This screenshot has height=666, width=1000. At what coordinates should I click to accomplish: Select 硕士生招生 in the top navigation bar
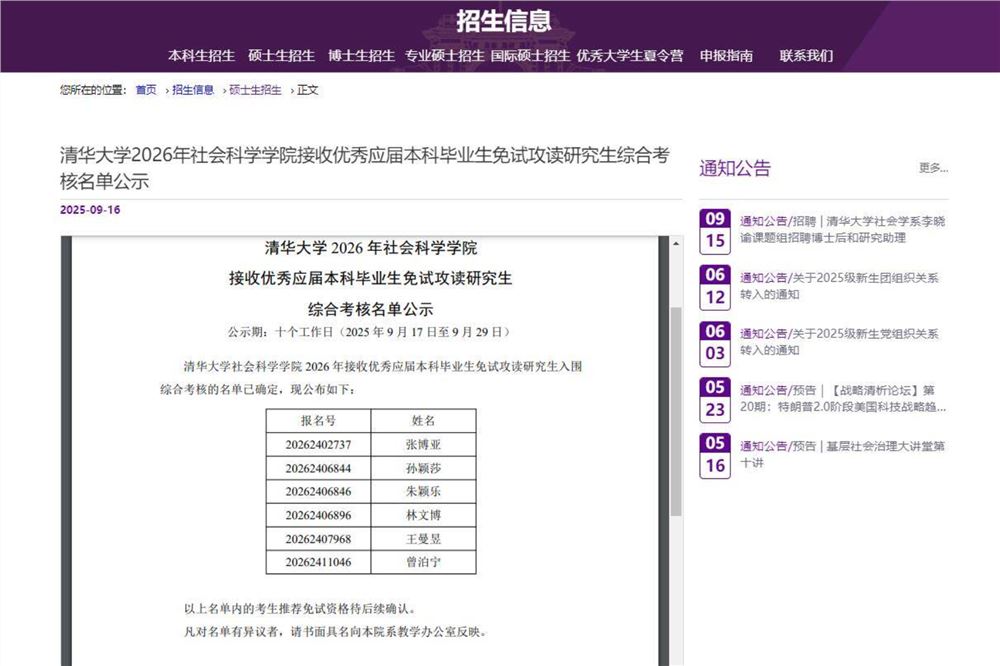[281, 56]
